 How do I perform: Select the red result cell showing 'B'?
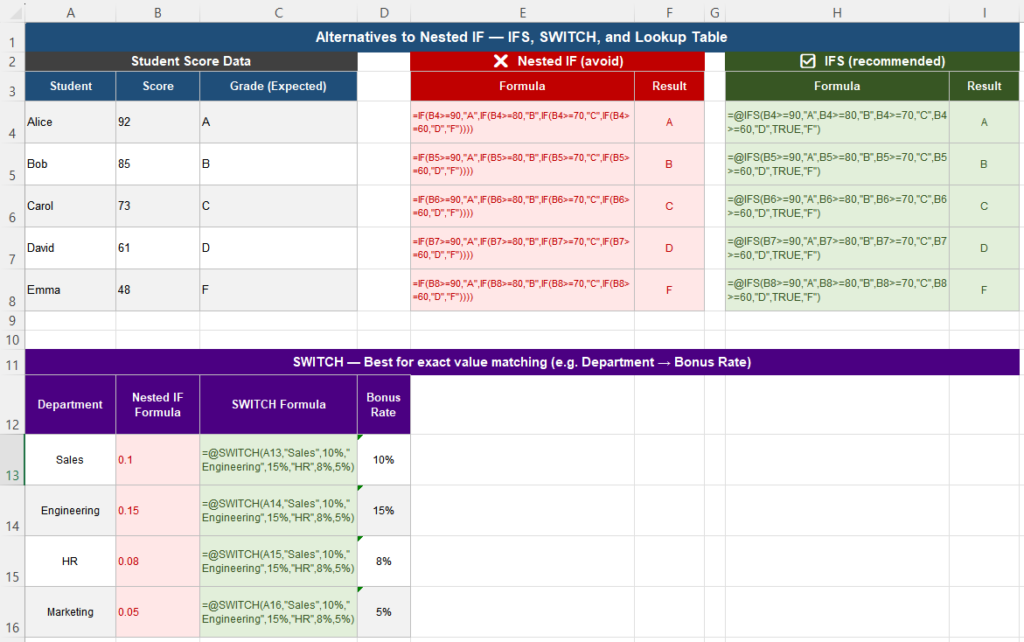pyautogui.click(x=669, y=164)
